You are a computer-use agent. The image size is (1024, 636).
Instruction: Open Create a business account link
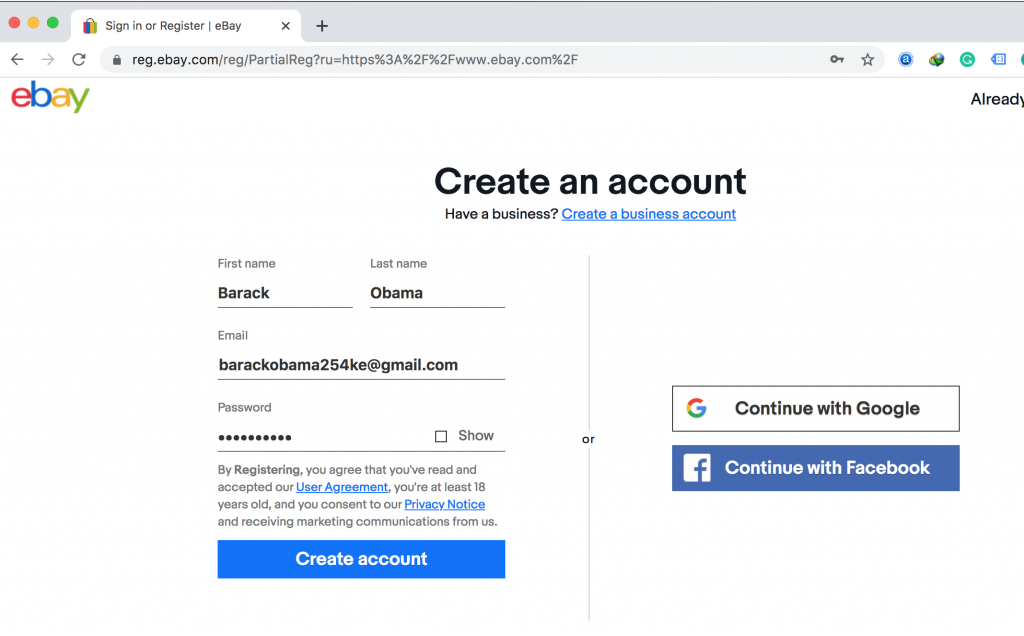coord(648,214)
